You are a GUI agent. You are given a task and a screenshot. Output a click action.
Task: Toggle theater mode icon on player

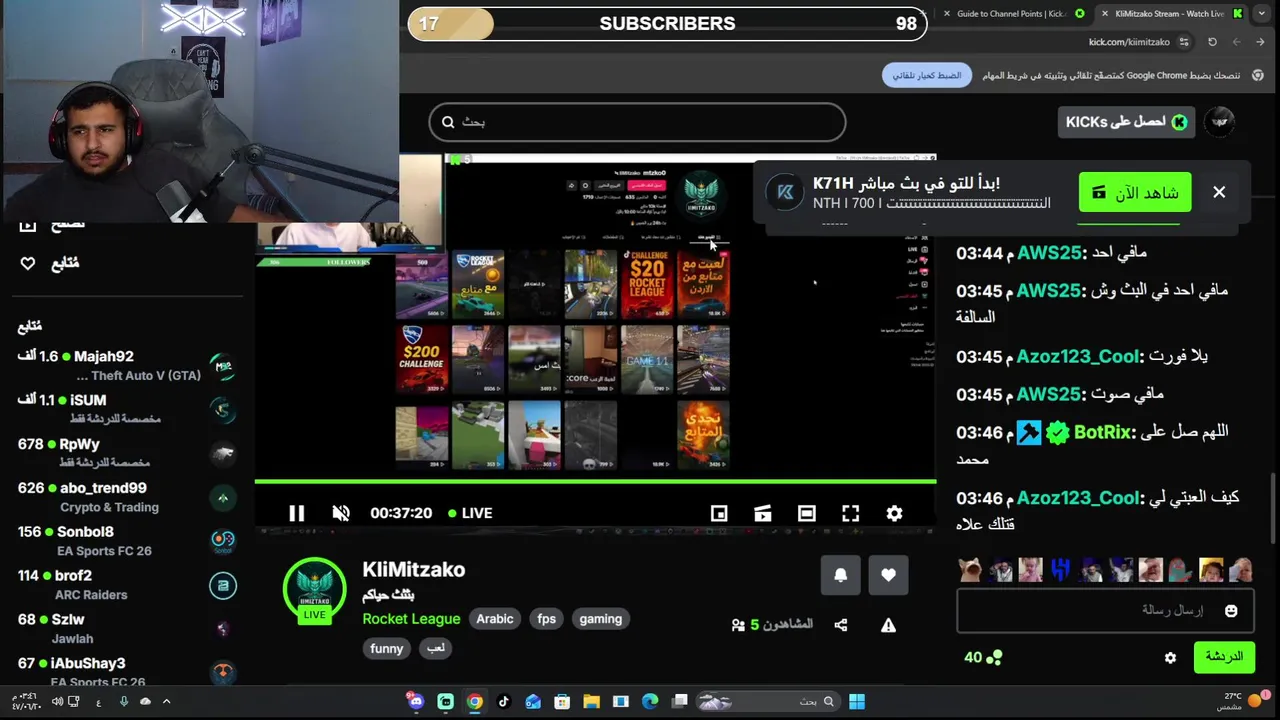[806, 513]
